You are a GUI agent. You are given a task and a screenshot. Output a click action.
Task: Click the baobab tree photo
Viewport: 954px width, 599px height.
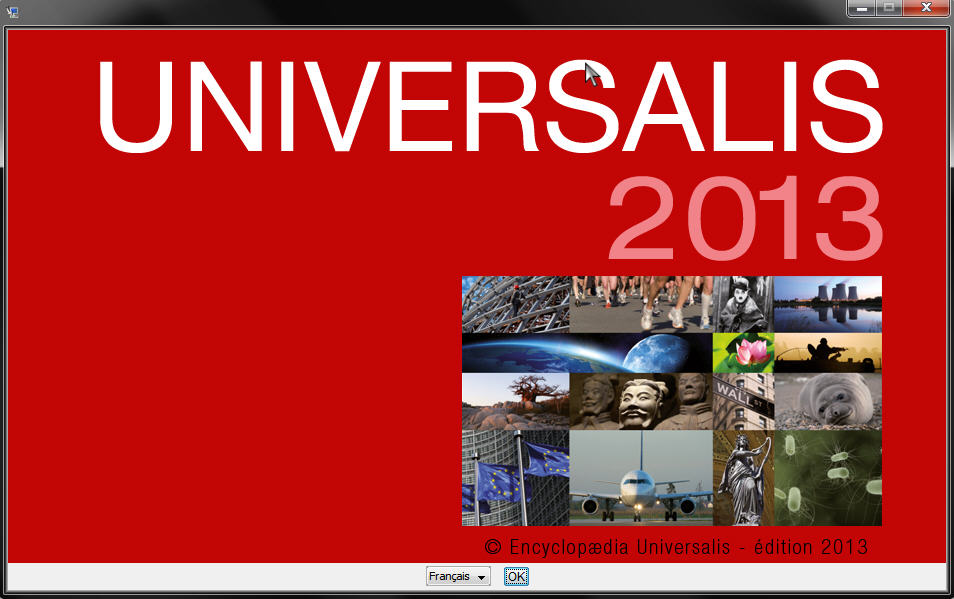515,401
